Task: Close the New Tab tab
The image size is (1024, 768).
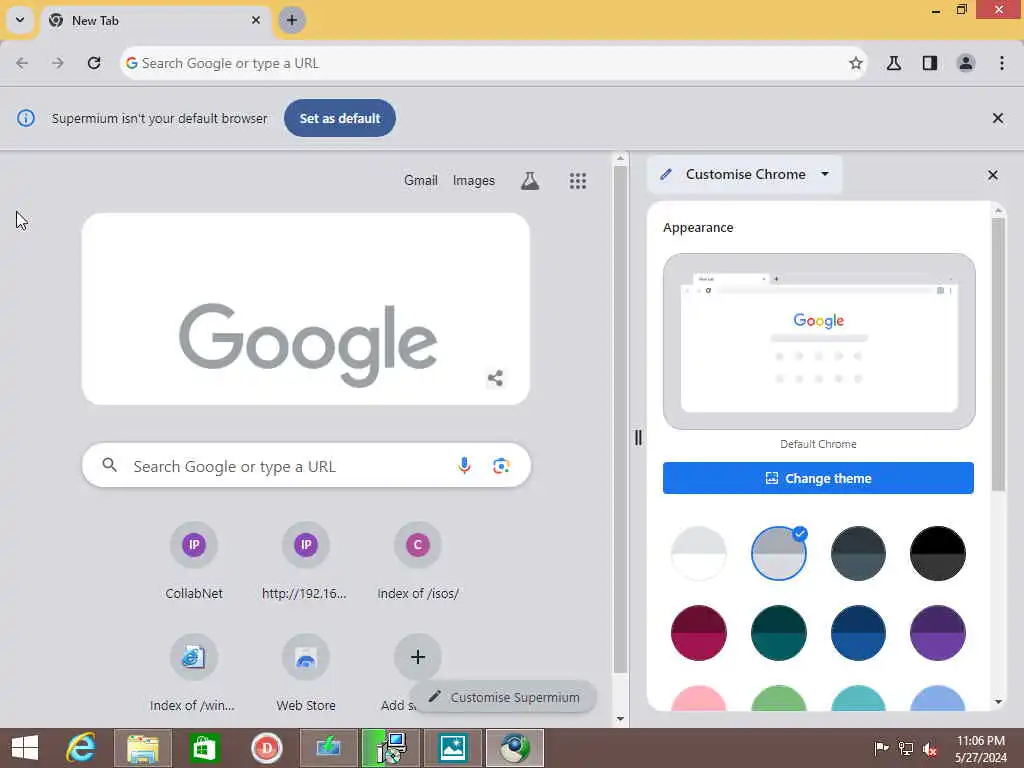Action: [x=256, y=20]
